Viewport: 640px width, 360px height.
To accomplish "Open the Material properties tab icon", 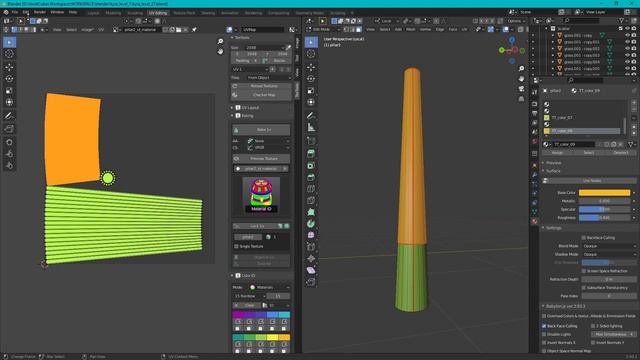I will tap(534, 221).
